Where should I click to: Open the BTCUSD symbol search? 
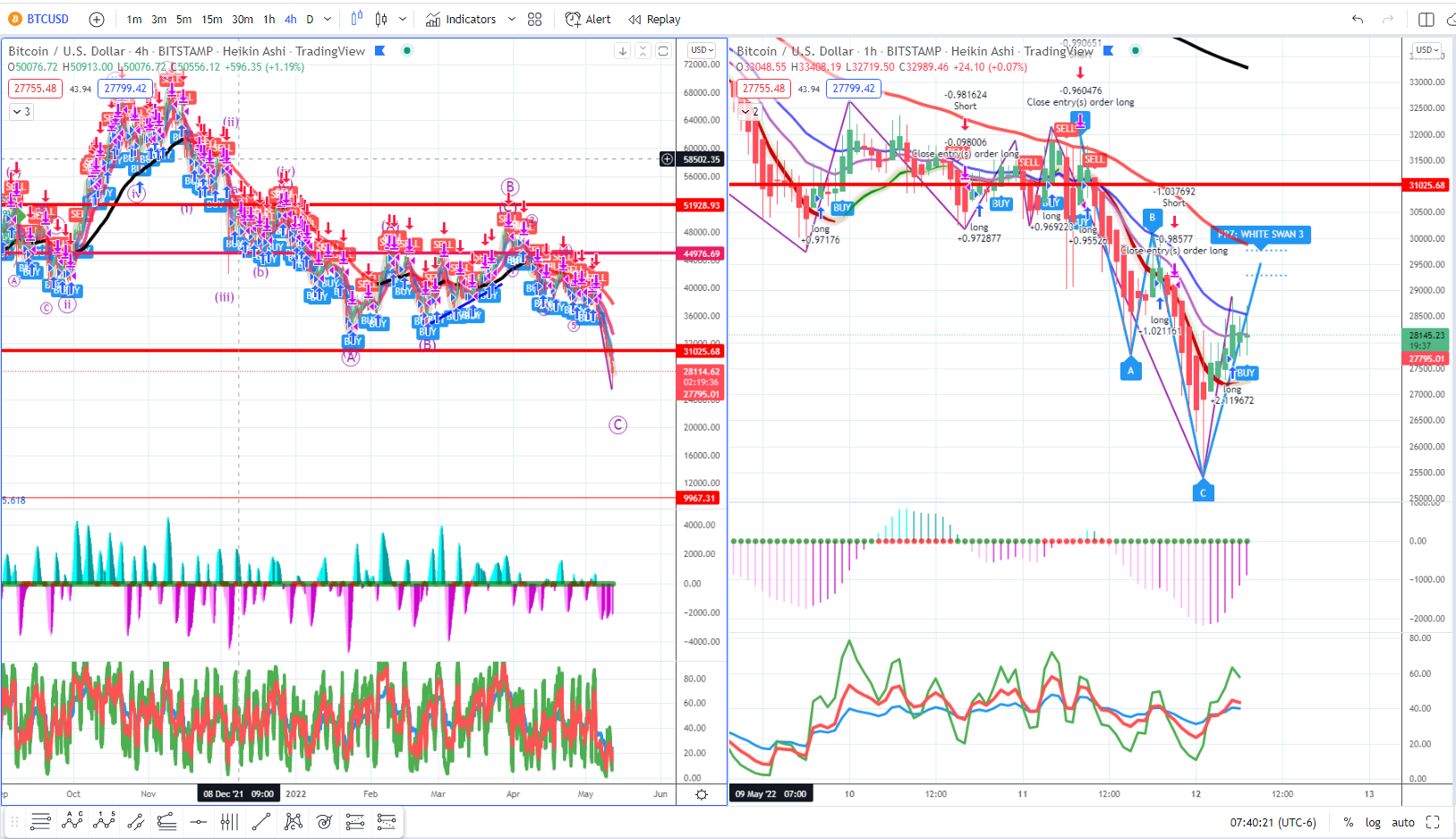(x=38, y=19)
